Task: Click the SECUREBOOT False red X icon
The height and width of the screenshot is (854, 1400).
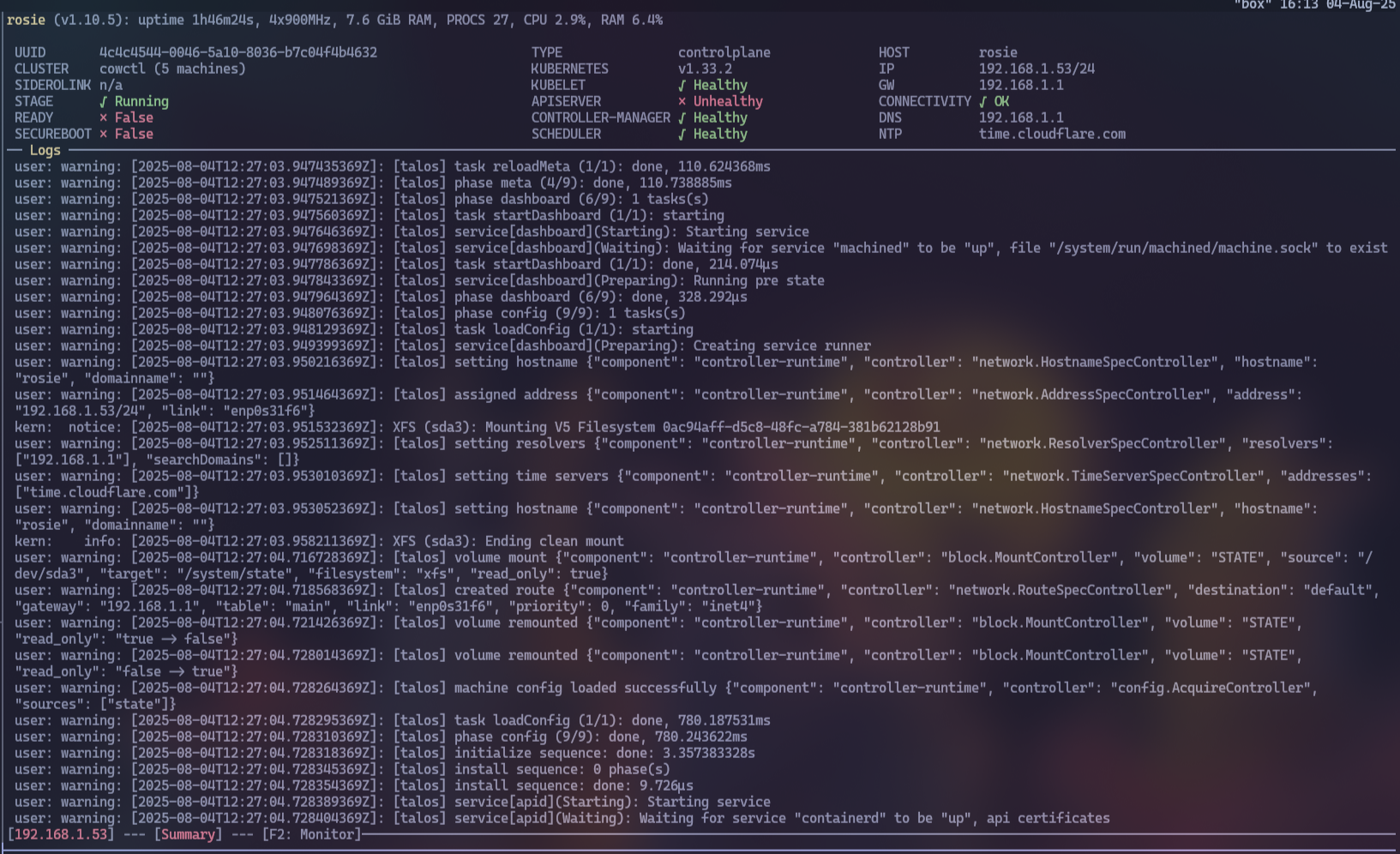Action: click(x=104, y=134)
